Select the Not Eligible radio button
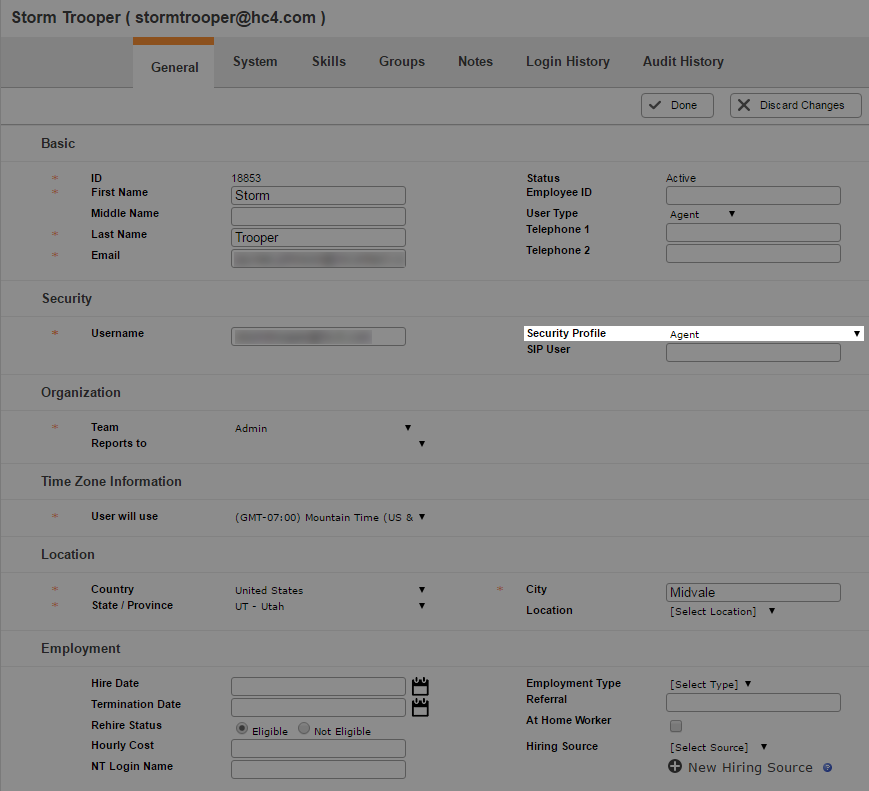The height and width of the screenshot is (791, 869). click(x=304, y=729)
